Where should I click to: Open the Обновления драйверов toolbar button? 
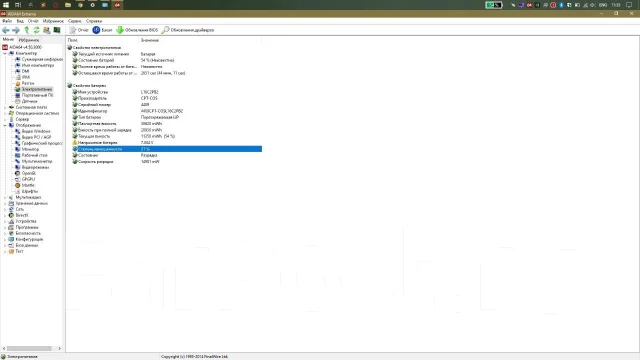pyautogui.click(x=188, y=30)
